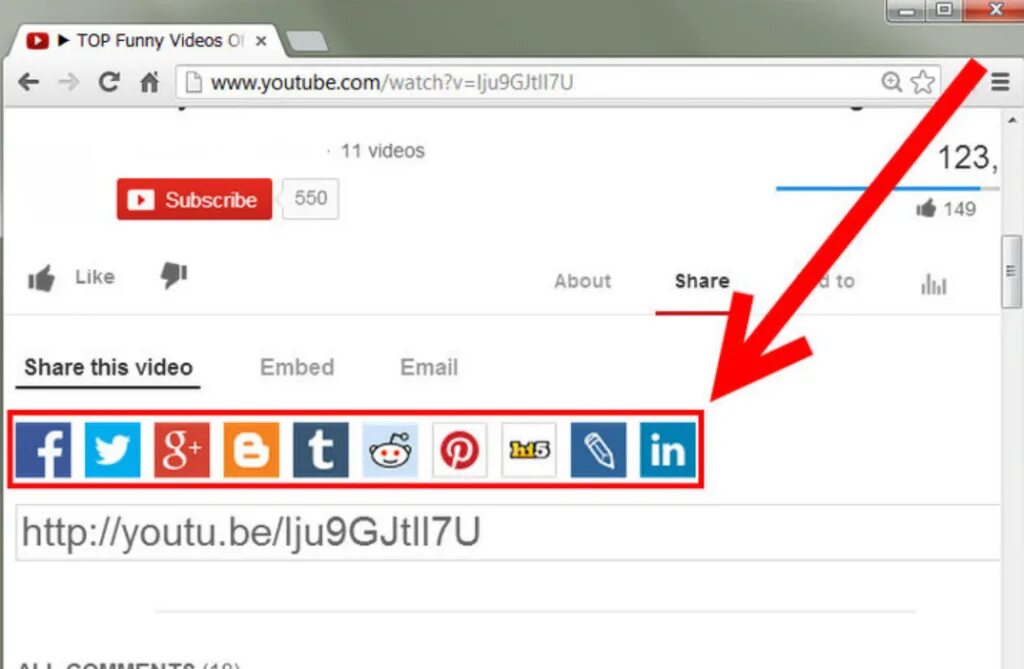
Task: Post to Tumblr icon
Action: coord(321,449)
